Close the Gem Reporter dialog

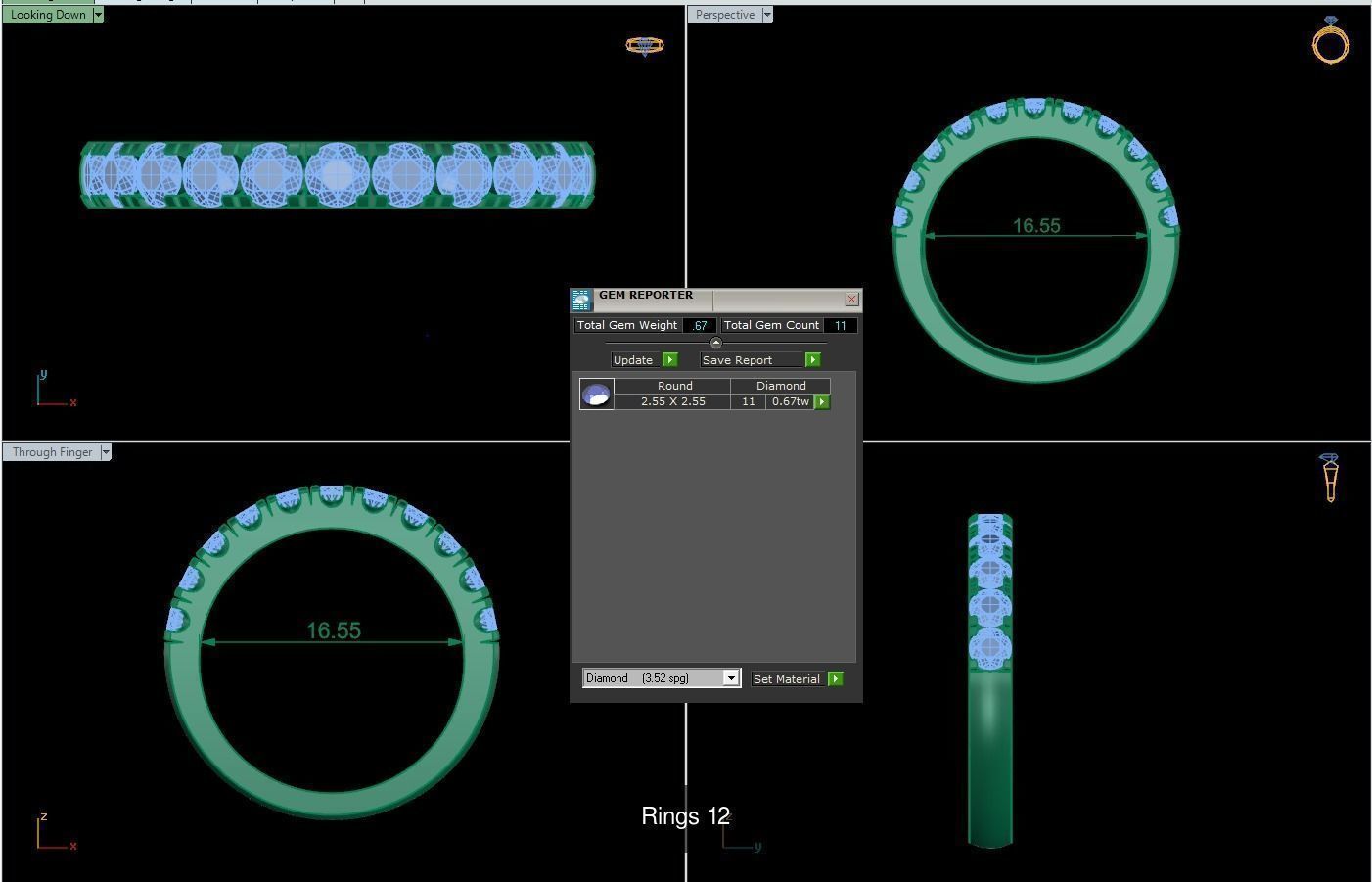[851, 299]
